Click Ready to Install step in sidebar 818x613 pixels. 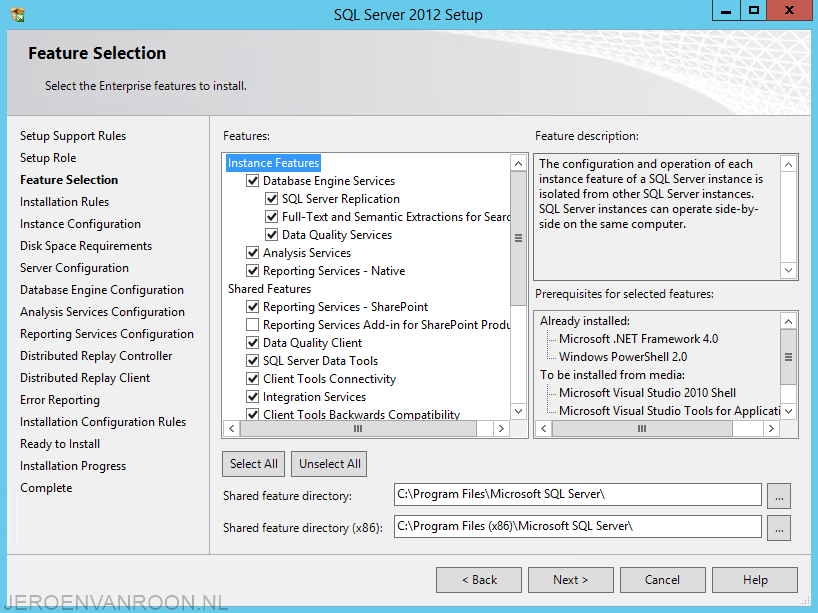click(60, 444)
